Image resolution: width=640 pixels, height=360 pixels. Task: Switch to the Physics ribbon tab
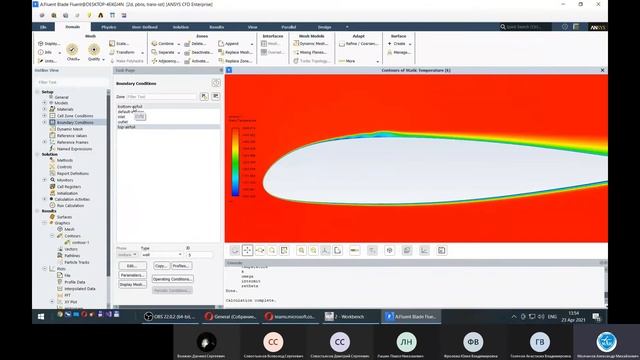[x=109, y=27]
